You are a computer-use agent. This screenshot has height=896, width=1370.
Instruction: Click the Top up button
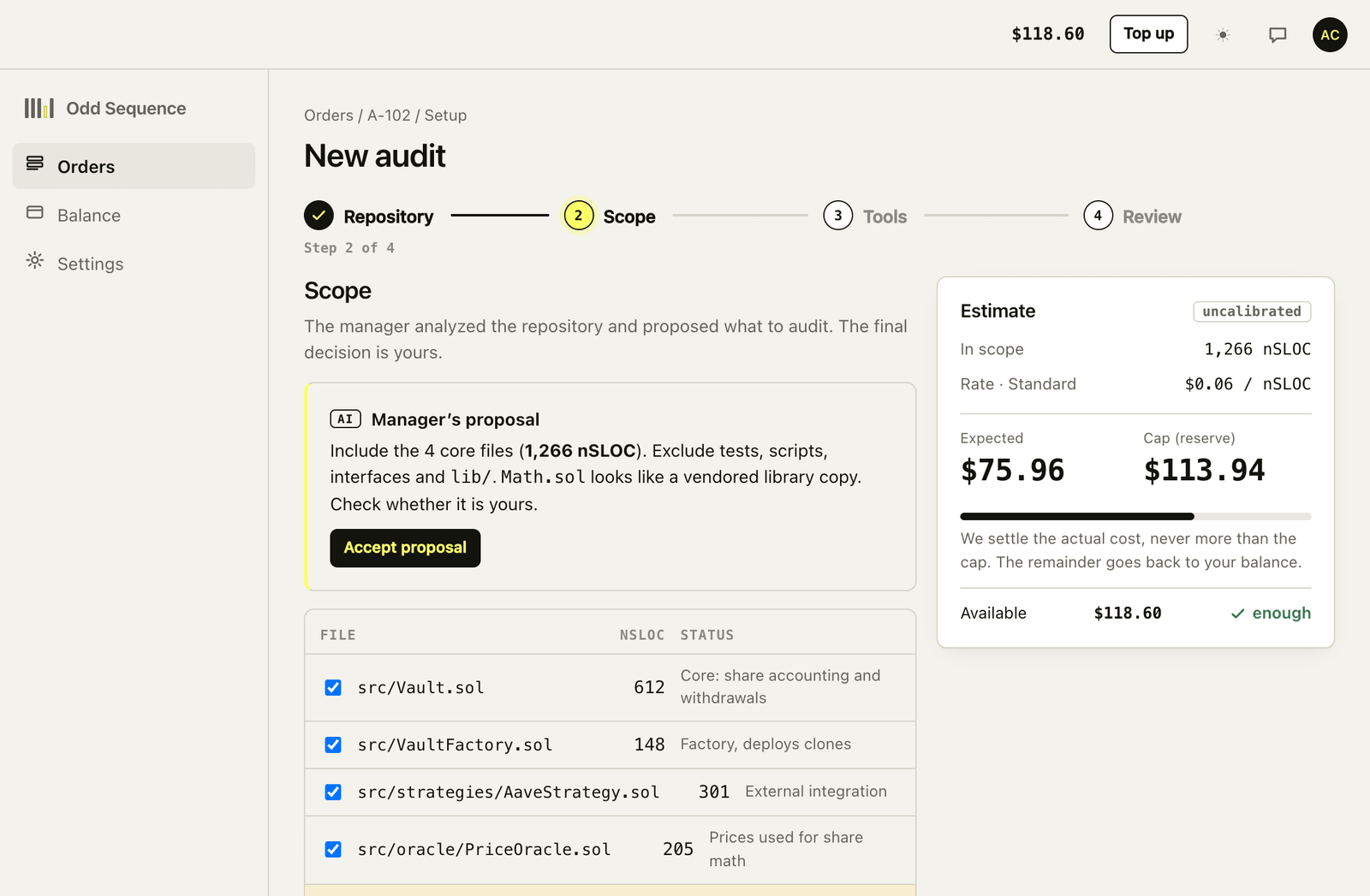coord(1148,34)
